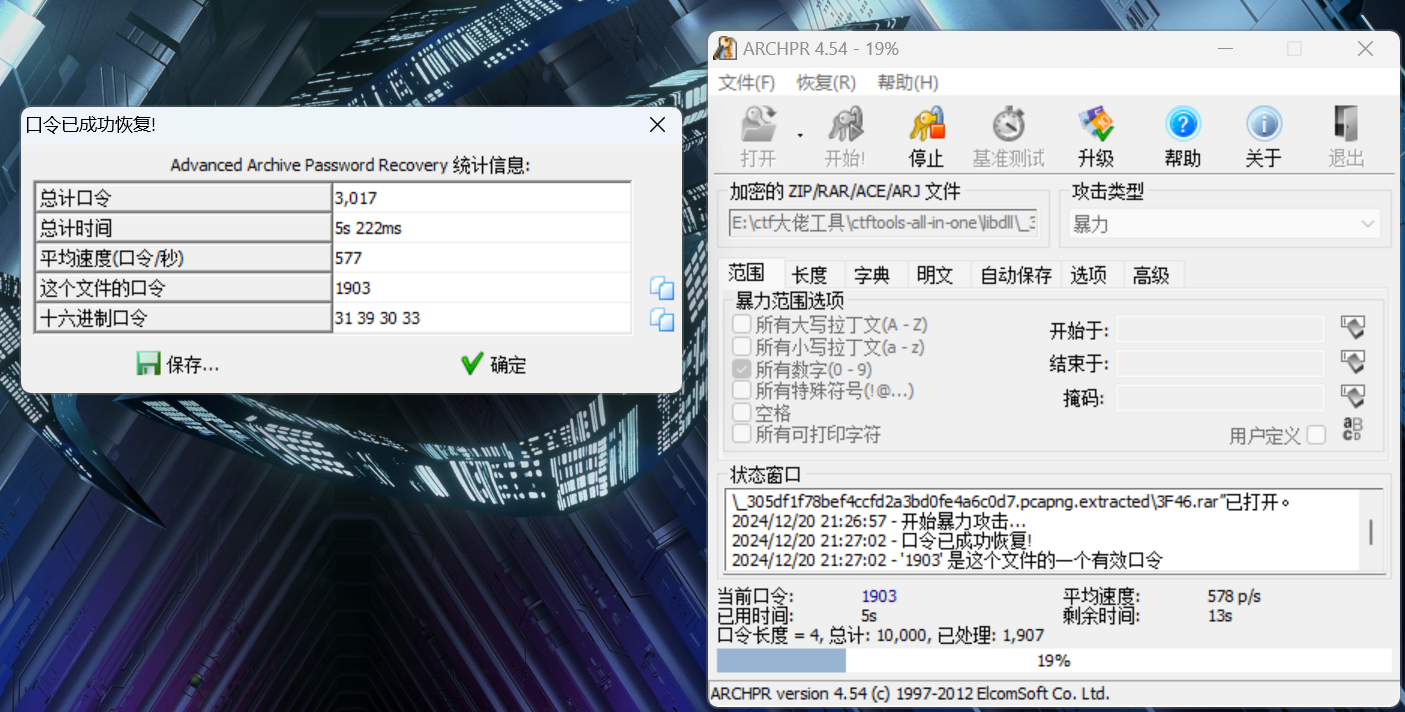The height and width of the screenshot is (712, 1405).
Task: Select the 范围 tab
Action: click(747, 273)
